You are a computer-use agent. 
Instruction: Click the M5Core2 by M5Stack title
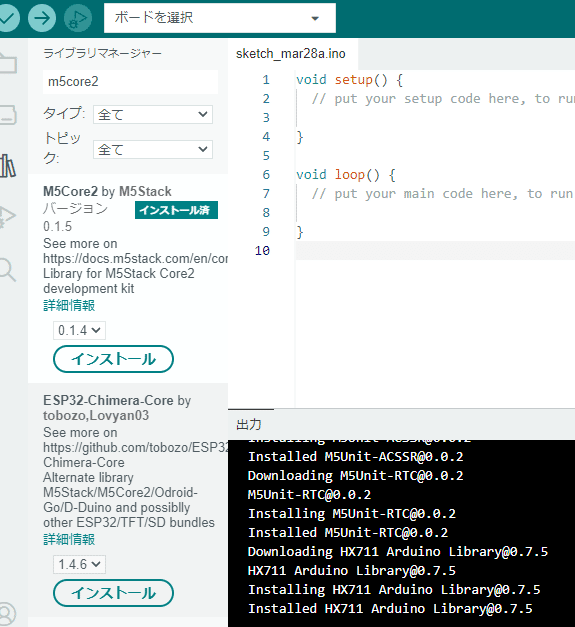coord(107,192)
